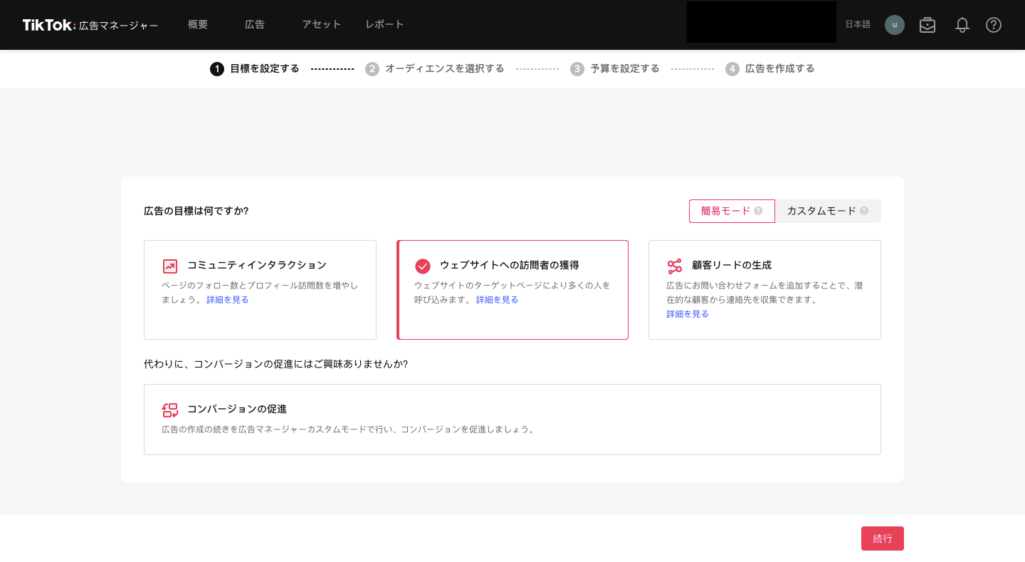This screenshot has width=1025, height=562.
Task: Open 詳細を見る in ウェブサイトへの訪問者の獲得 card
Action: coord(497,300)
